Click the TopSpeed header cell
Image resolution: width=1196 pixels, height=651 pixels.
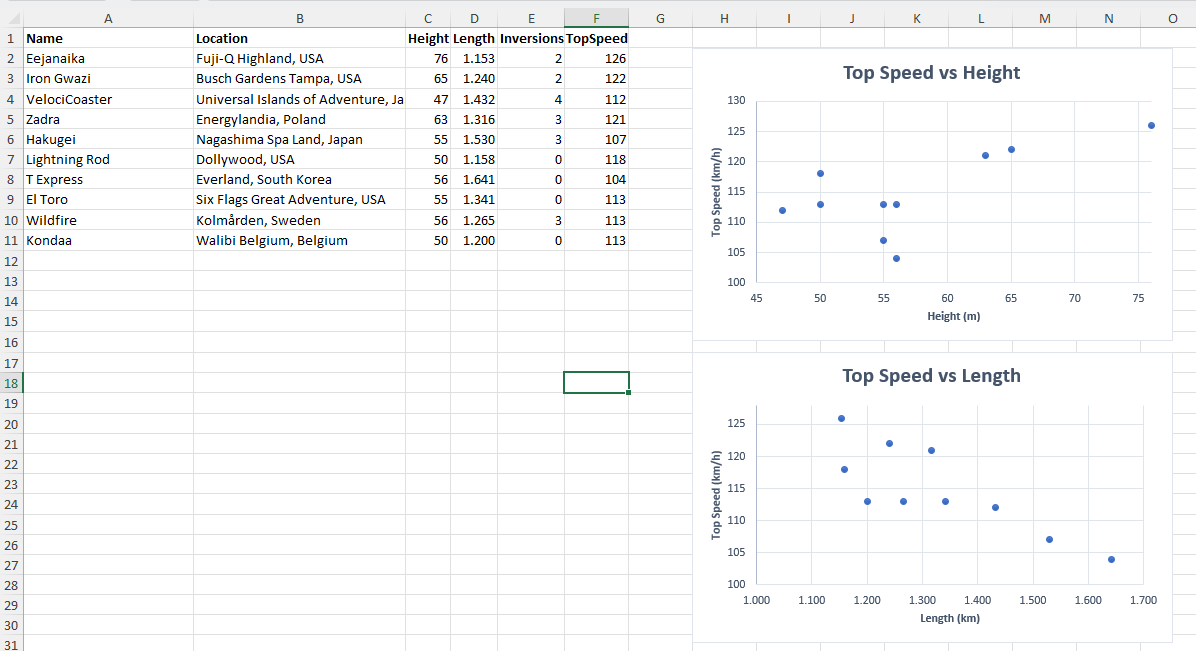(596, 38)
